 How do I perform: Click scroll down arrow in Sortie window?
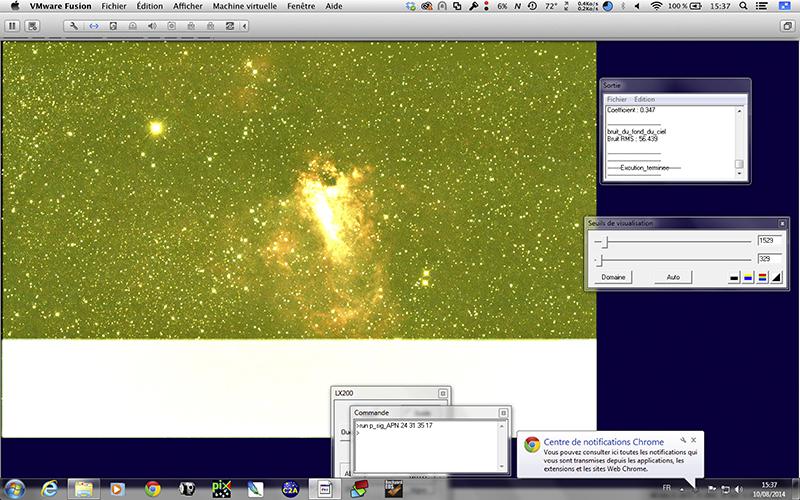pos(739,173)
